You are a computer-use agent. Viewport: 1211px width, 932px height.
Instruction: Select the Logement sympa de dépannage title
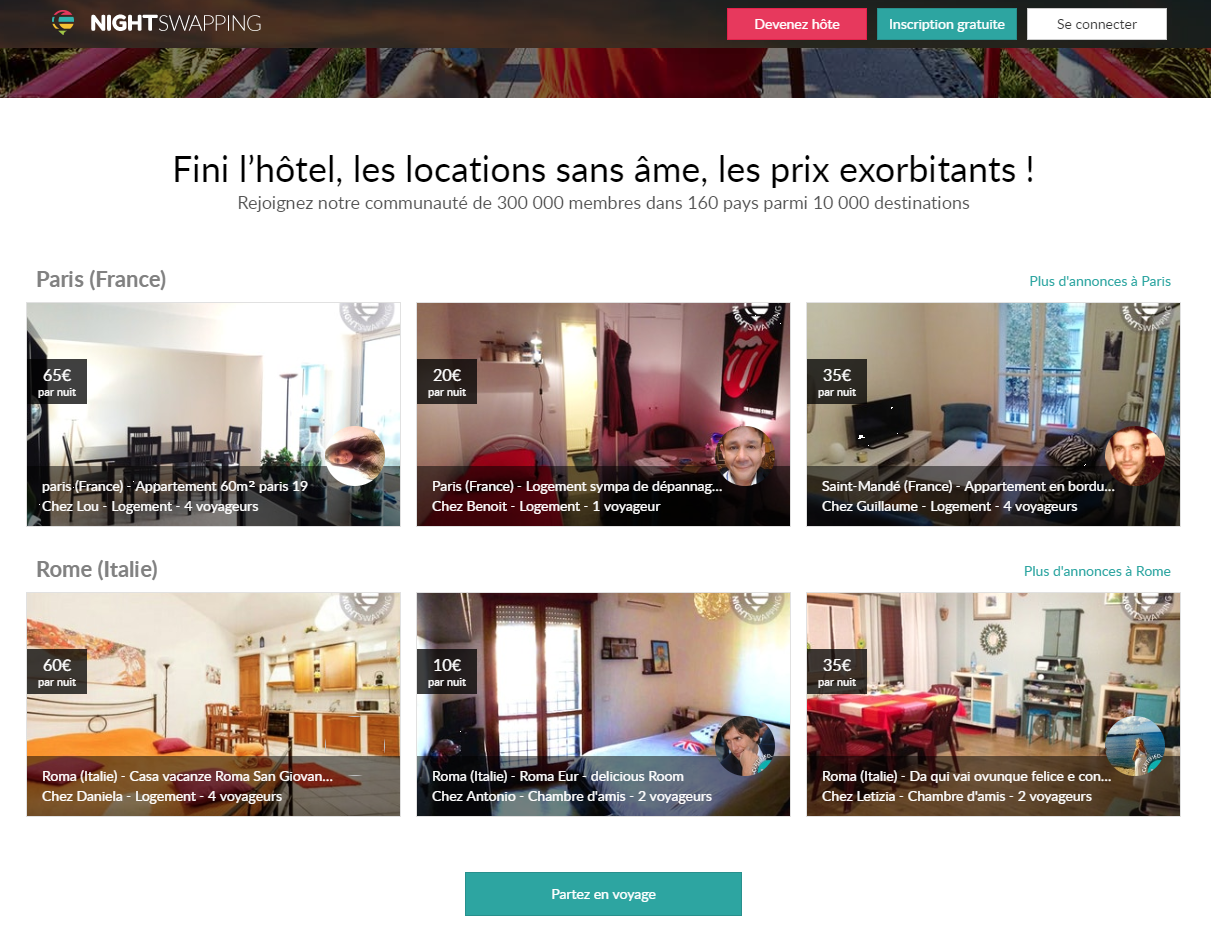click(x=577, y=486)
